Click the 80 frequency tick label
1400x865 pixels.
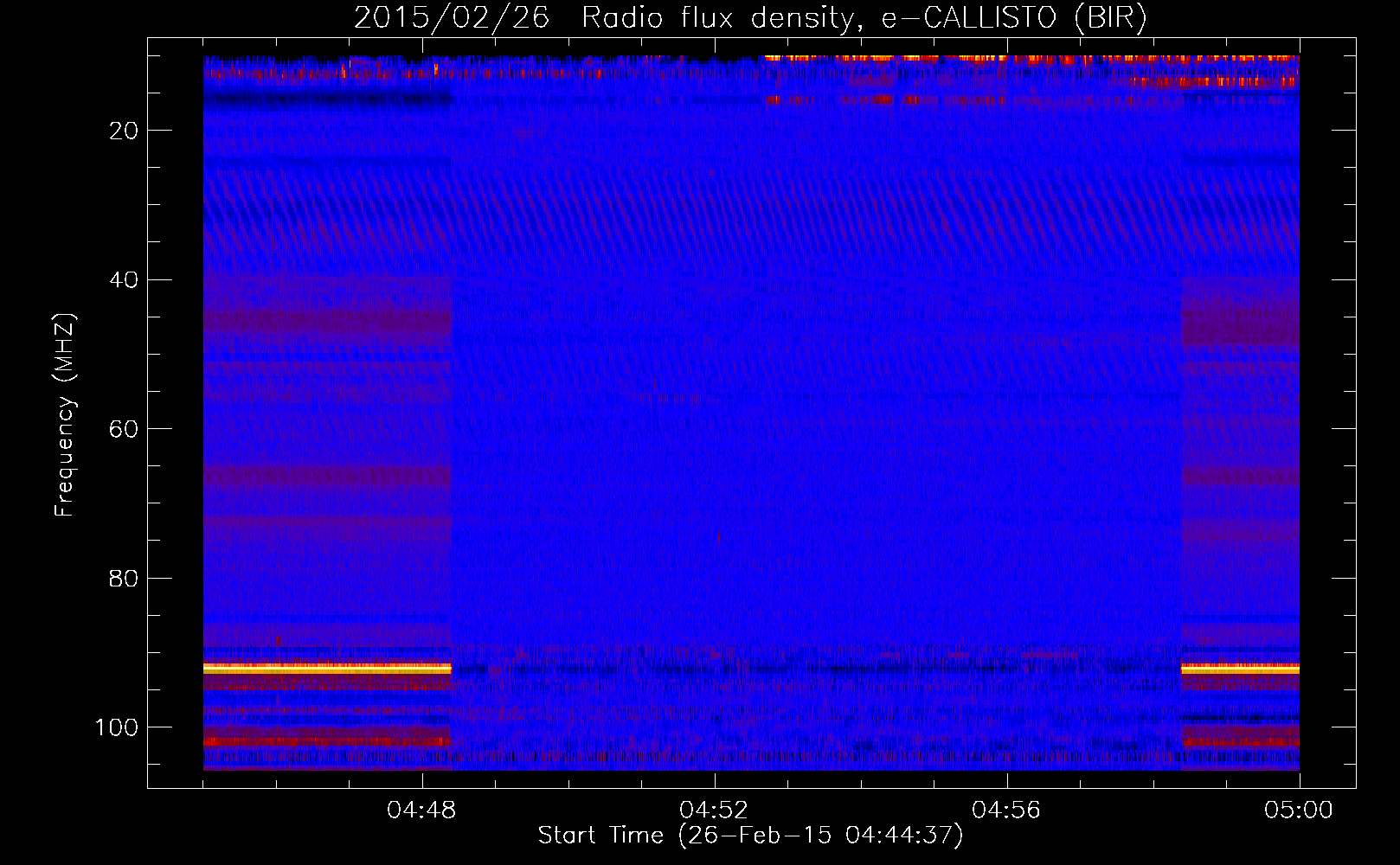pos(125,579)
